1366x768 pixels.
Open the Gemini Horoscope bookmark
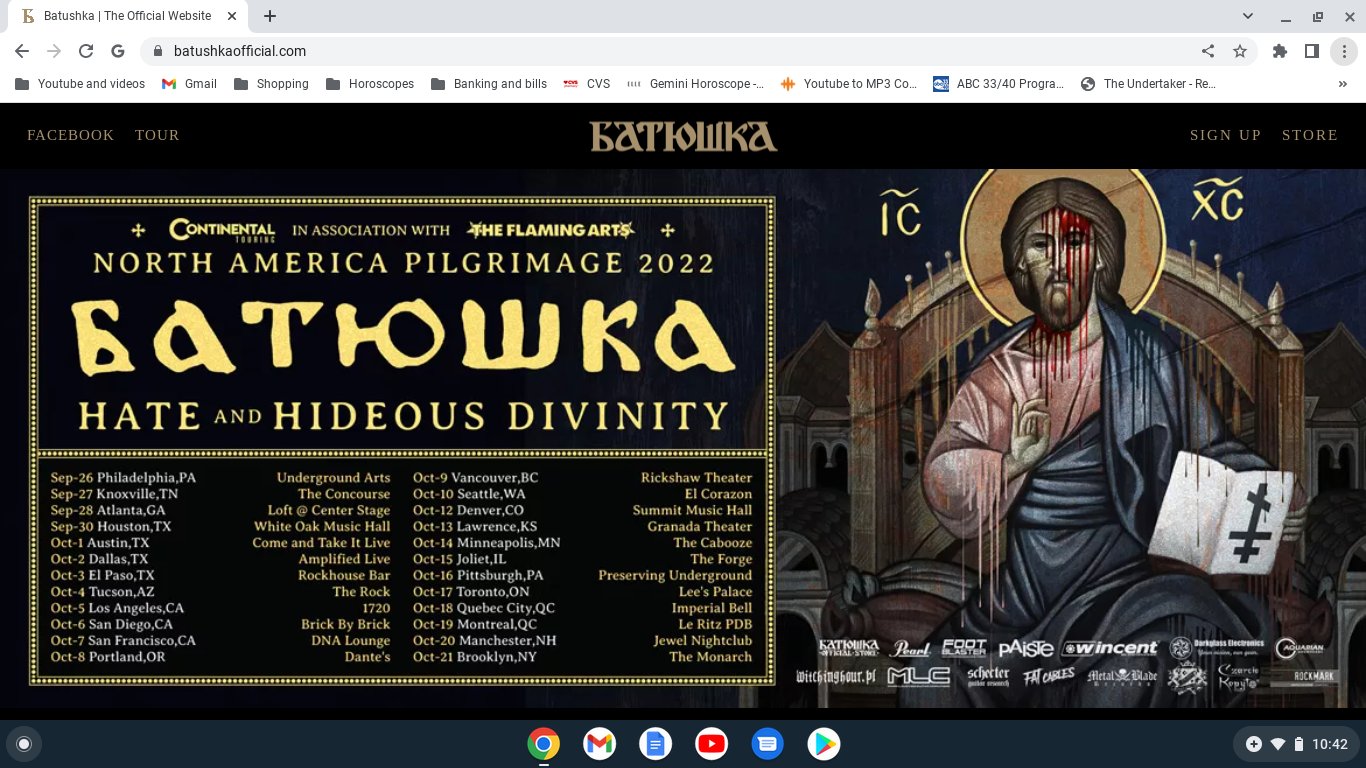[x=695, y=84]
